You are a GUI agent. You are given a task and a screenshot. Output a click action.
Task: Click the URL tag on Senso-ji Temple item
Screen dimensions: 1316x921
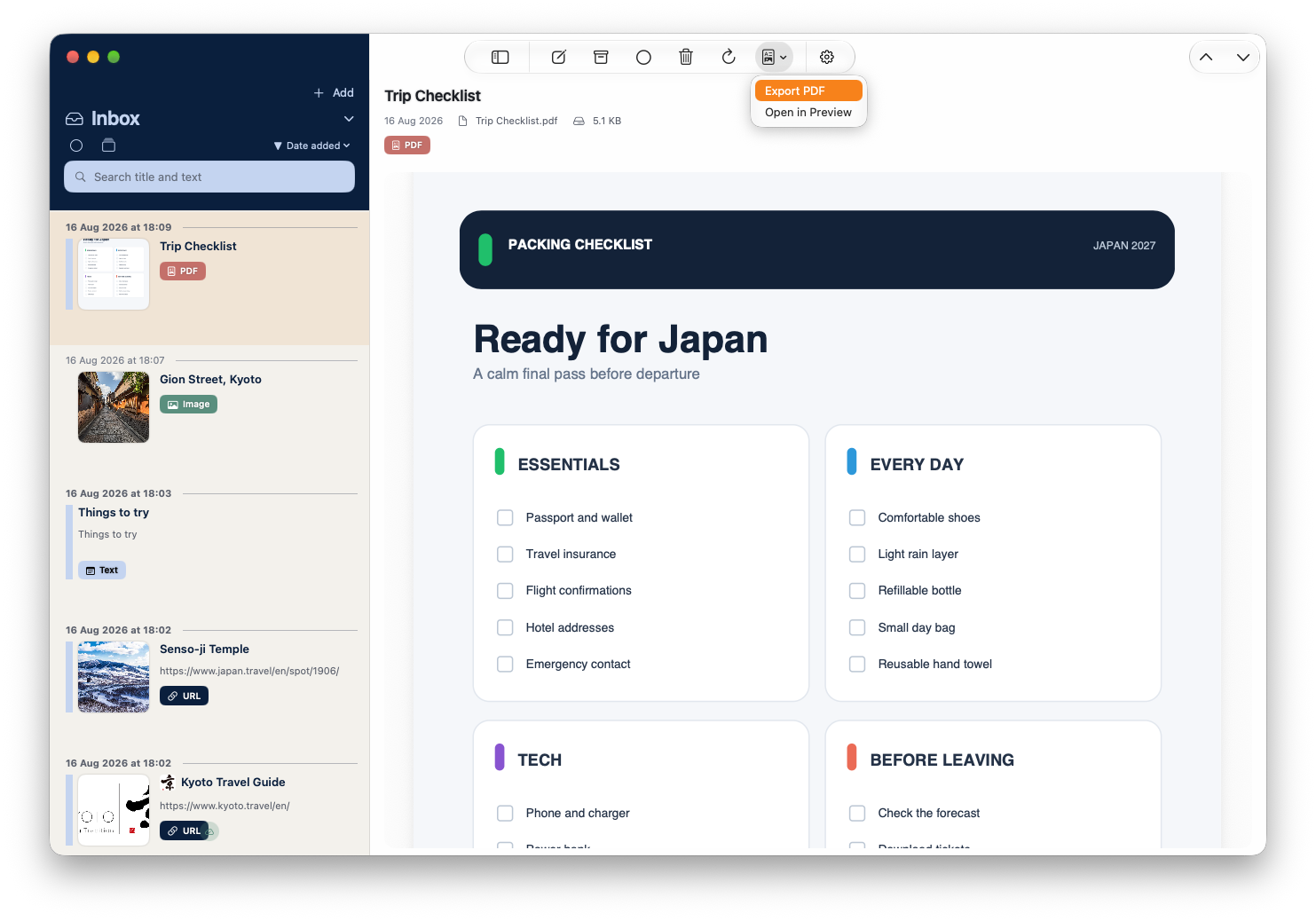coord(184,697)
